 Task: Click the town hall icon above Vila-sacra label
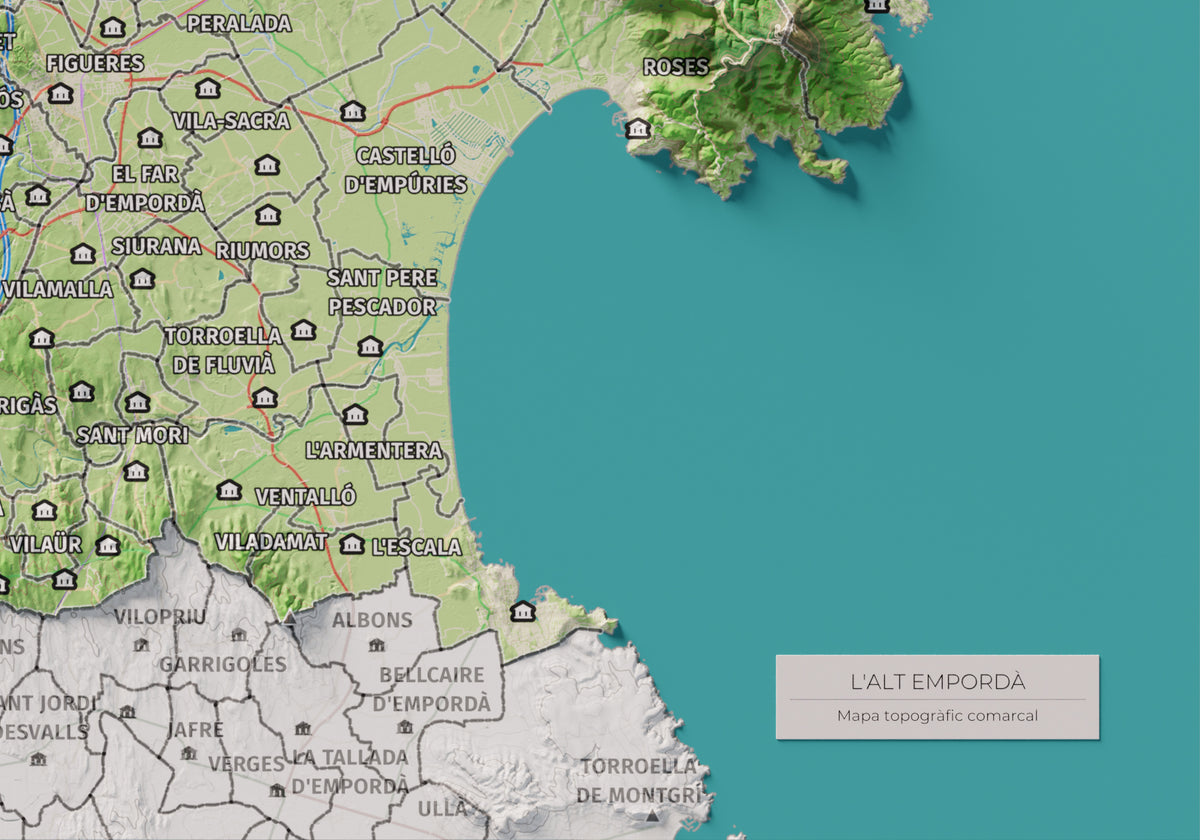(207, 88)
